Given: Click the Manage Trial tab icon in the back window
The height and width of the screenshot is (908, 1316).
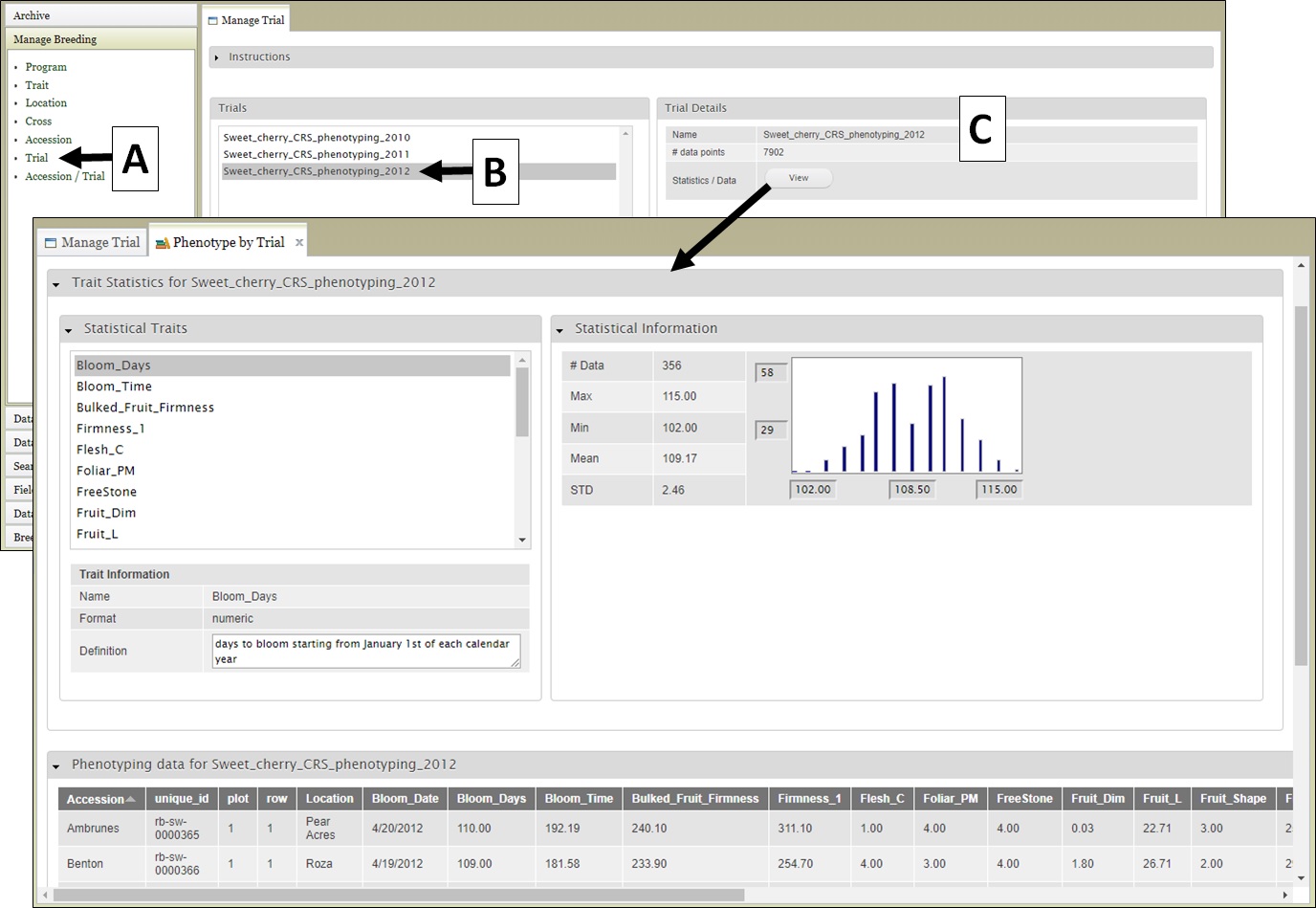Looking at the screenshot, I should coord(212,20).
